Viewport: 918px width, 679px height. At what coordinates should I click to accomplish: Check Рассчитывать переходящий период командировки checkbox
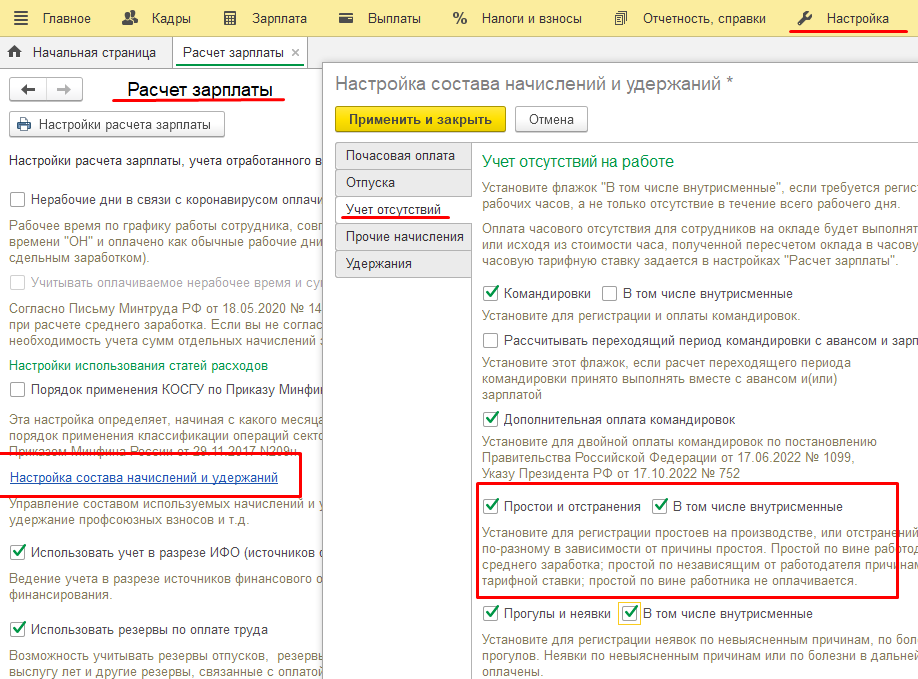491,341
